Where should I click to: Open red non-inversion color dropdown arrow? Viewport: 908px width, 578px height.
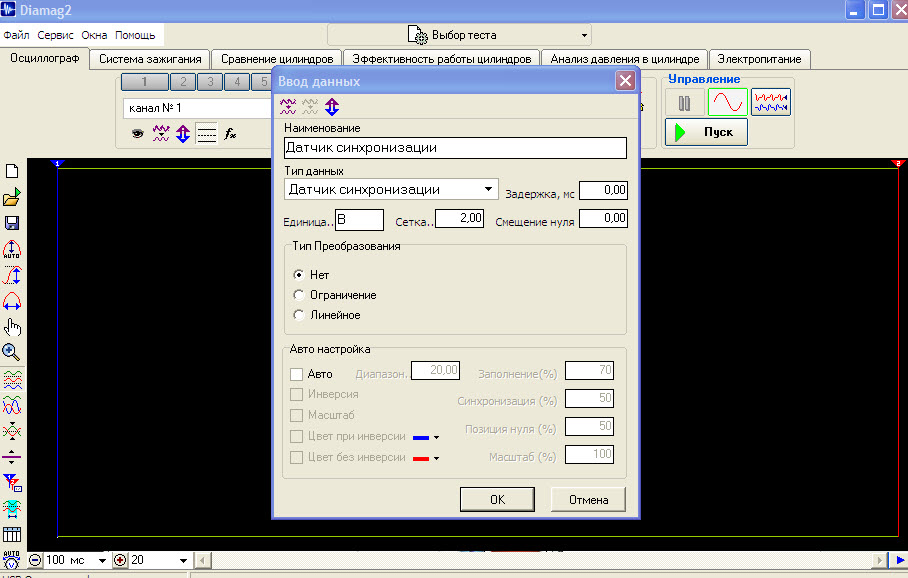[x=437, y=458]
